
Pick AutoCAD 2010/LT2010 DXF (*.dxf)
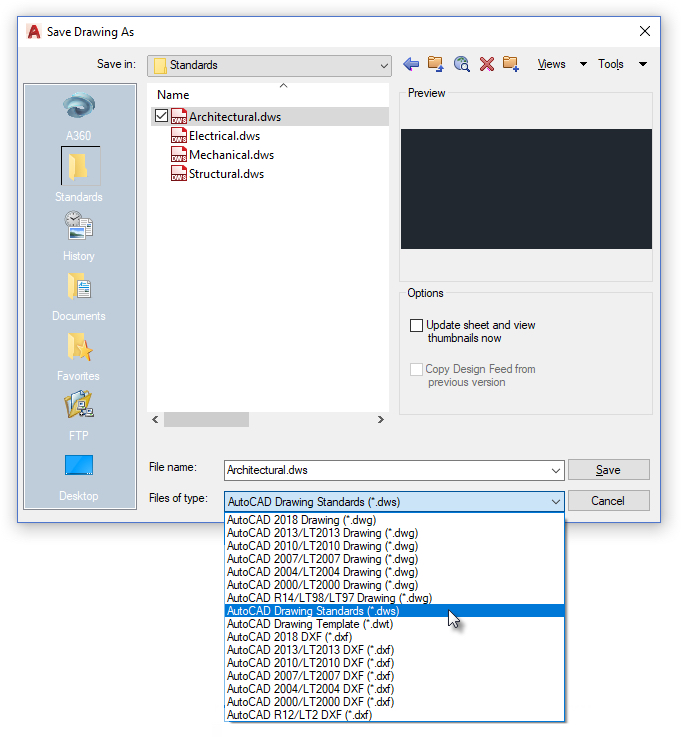(x=394, y=663)
